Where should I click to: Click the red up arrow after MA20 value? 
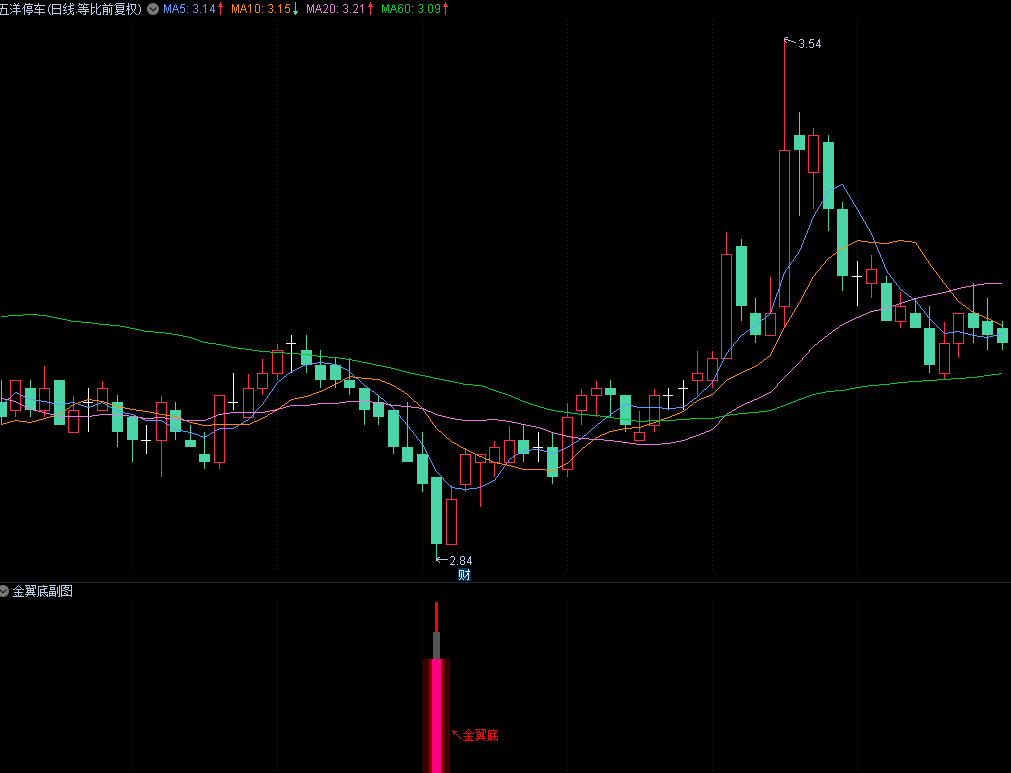tap(371, 9)
